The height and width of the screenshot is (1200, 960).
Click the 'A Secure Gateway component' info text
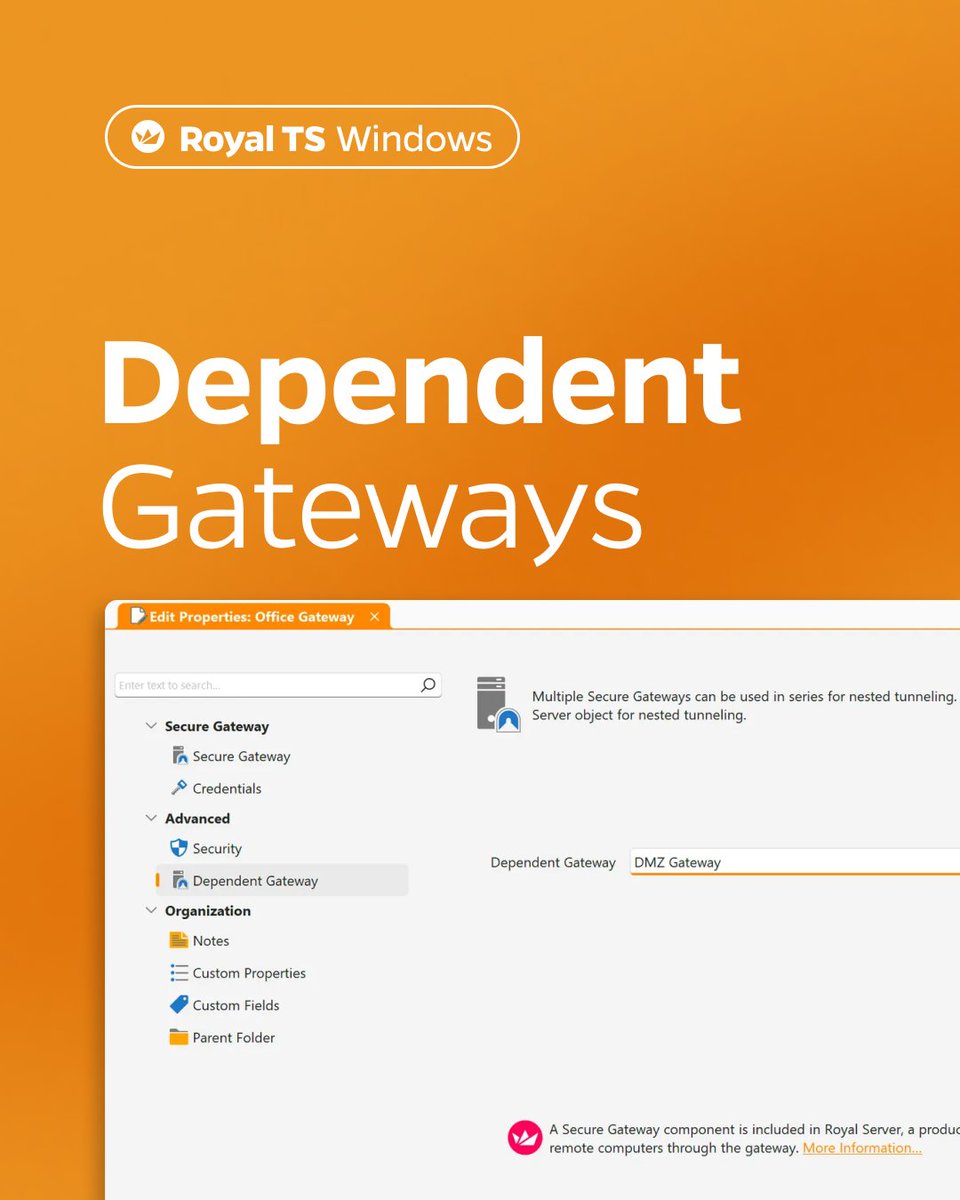click(754, 1138)
